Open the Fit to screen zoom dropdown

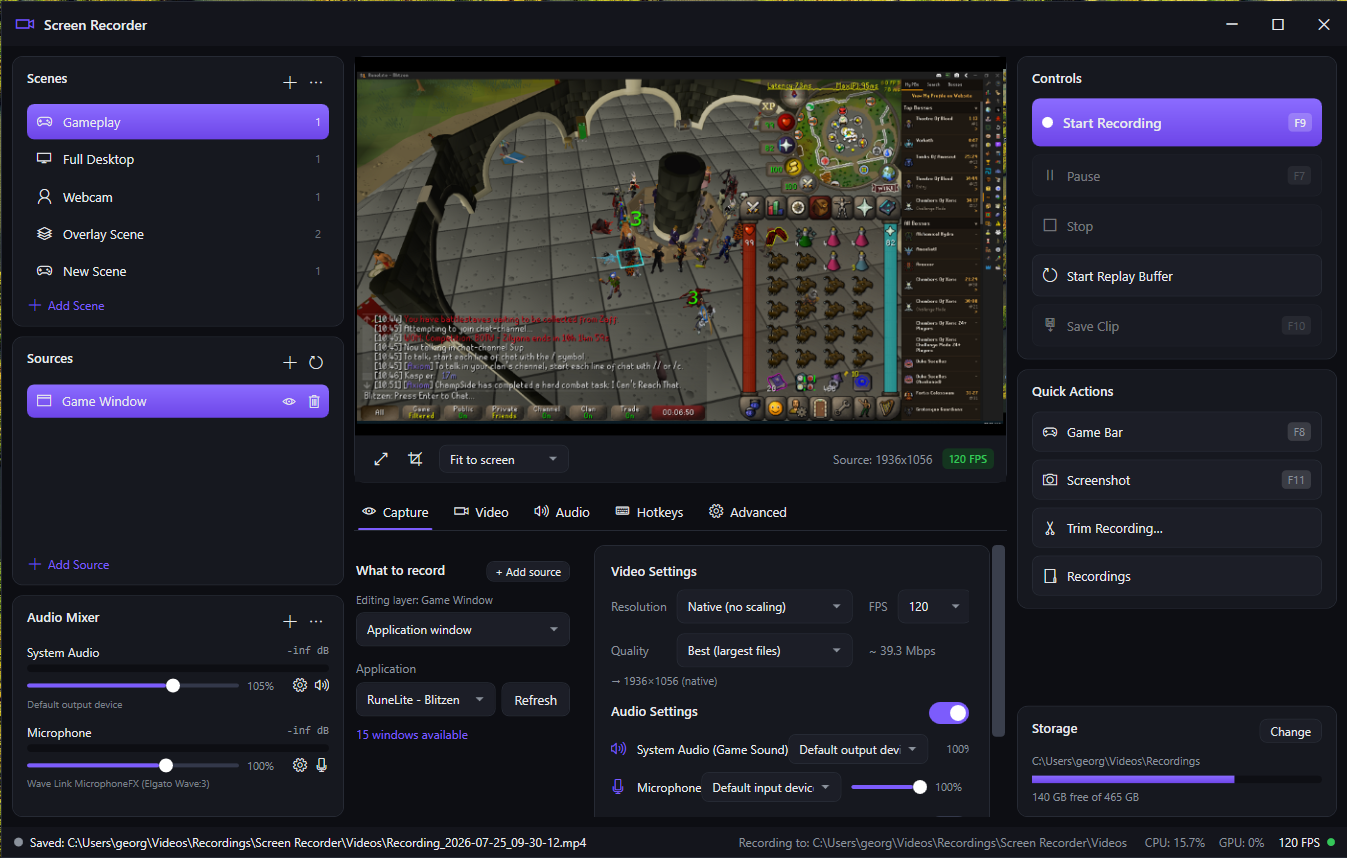pyautogui.click(x=503, y=459)
